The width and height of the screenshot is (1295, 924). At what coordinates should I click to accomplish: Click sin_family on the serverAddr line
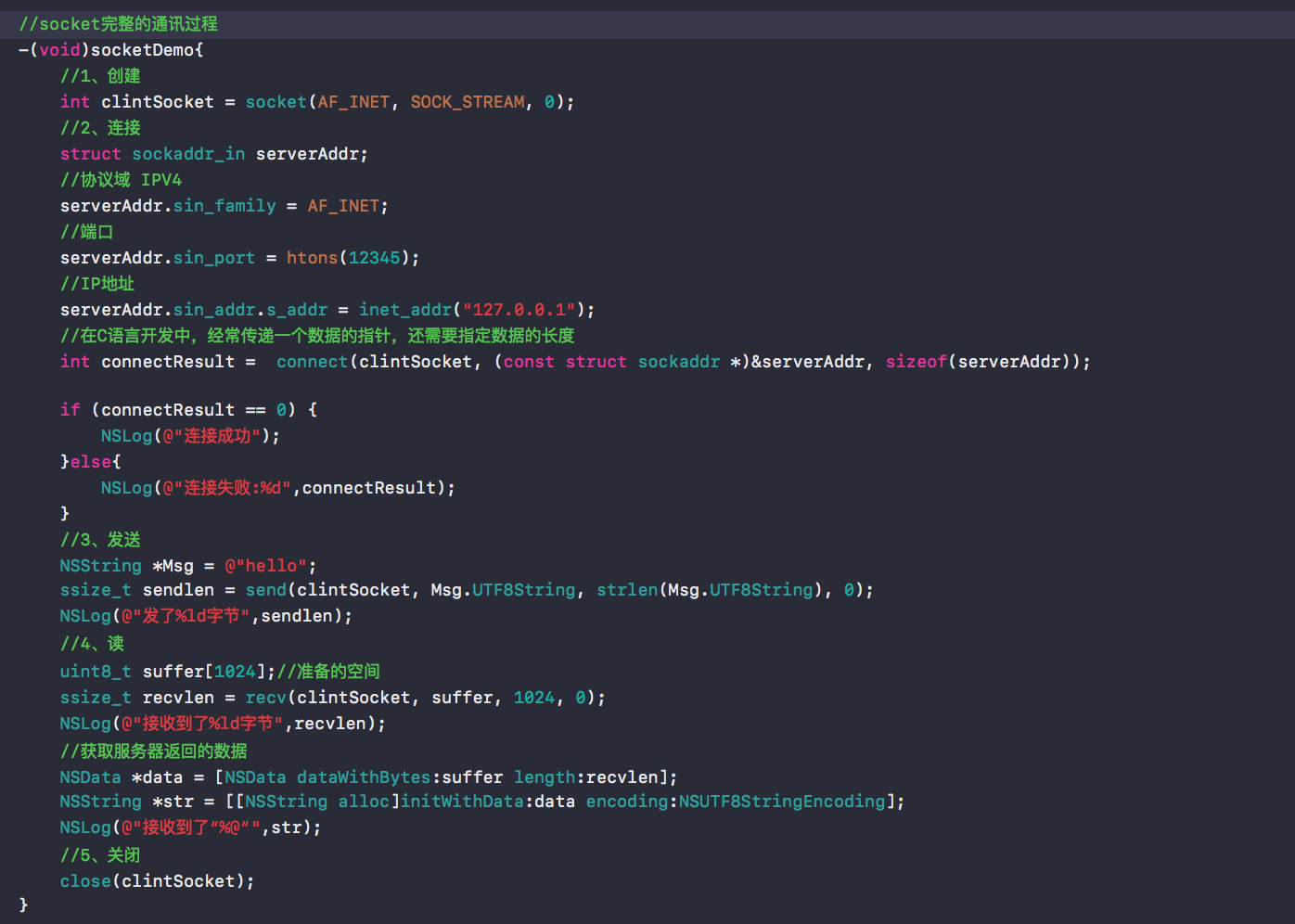coord(224,206)
